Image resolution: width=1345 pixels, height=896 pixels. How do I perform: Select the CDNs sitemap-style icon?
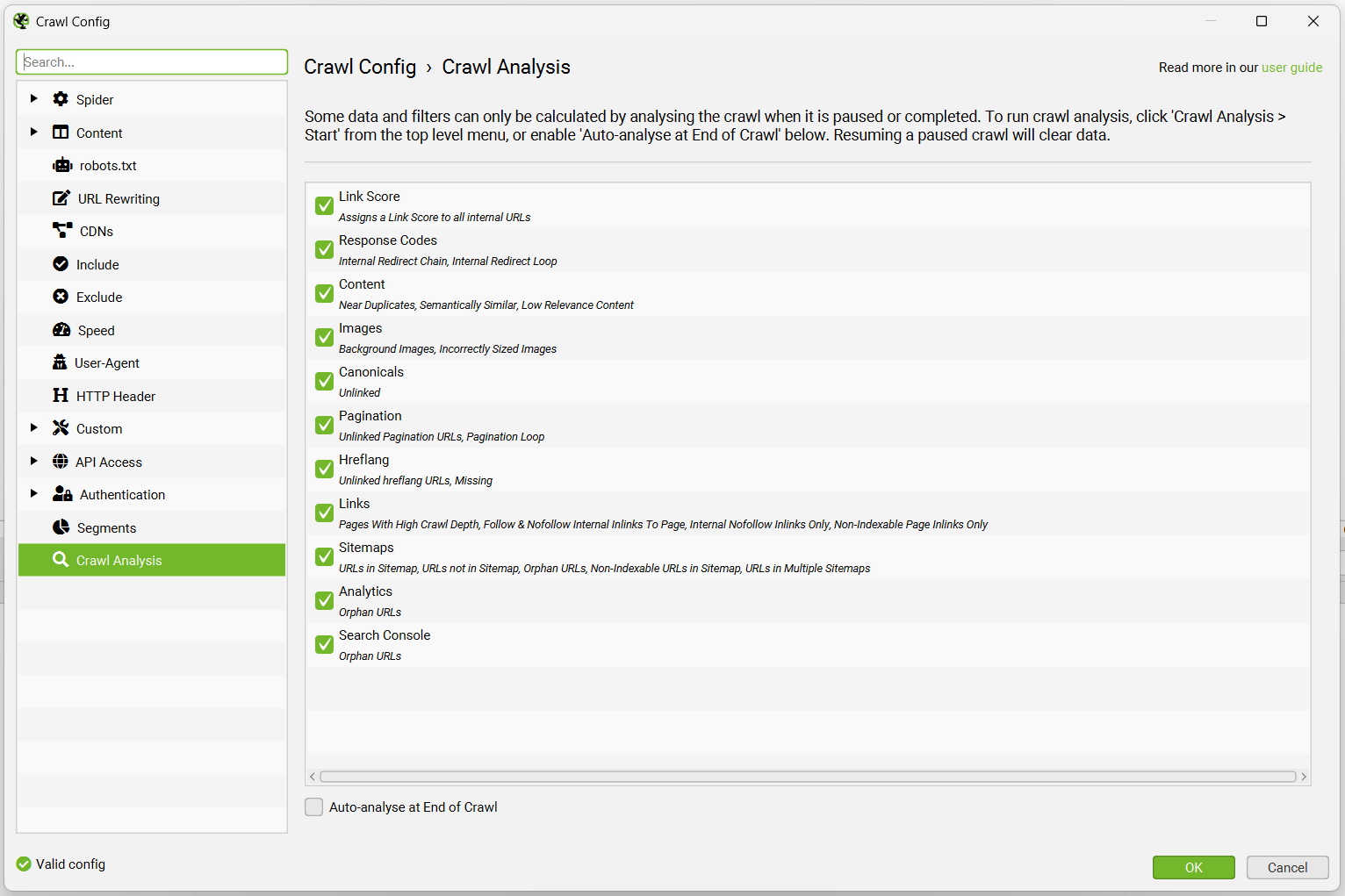[61, 231]
